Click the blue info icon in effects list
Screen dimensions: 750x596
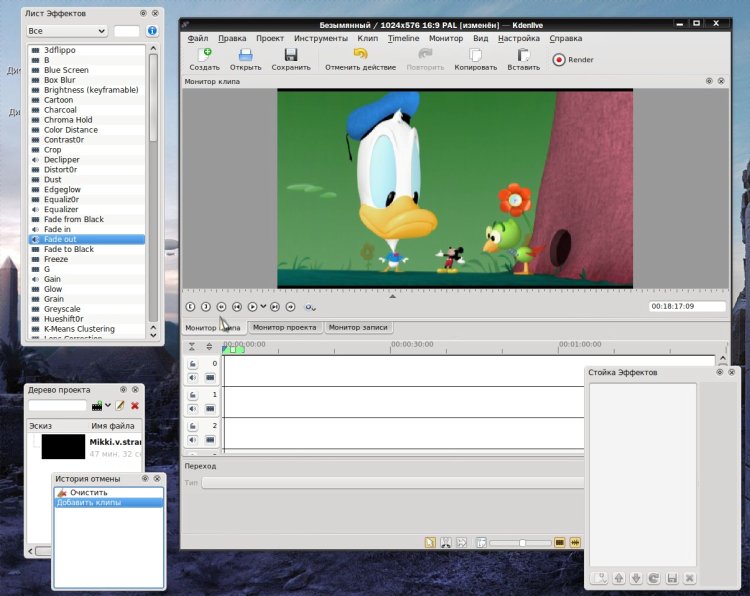tap(152, 31)
